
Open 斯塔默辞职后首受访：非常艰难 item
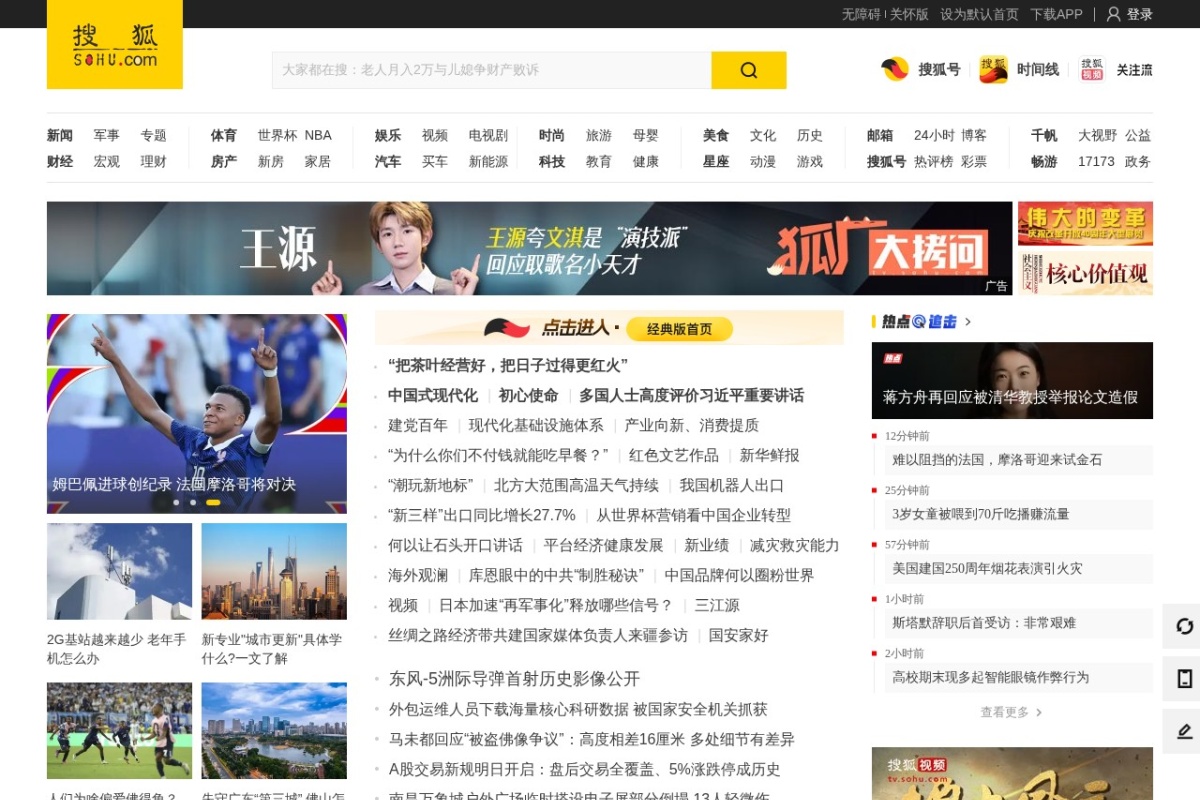tap(984, 622)
